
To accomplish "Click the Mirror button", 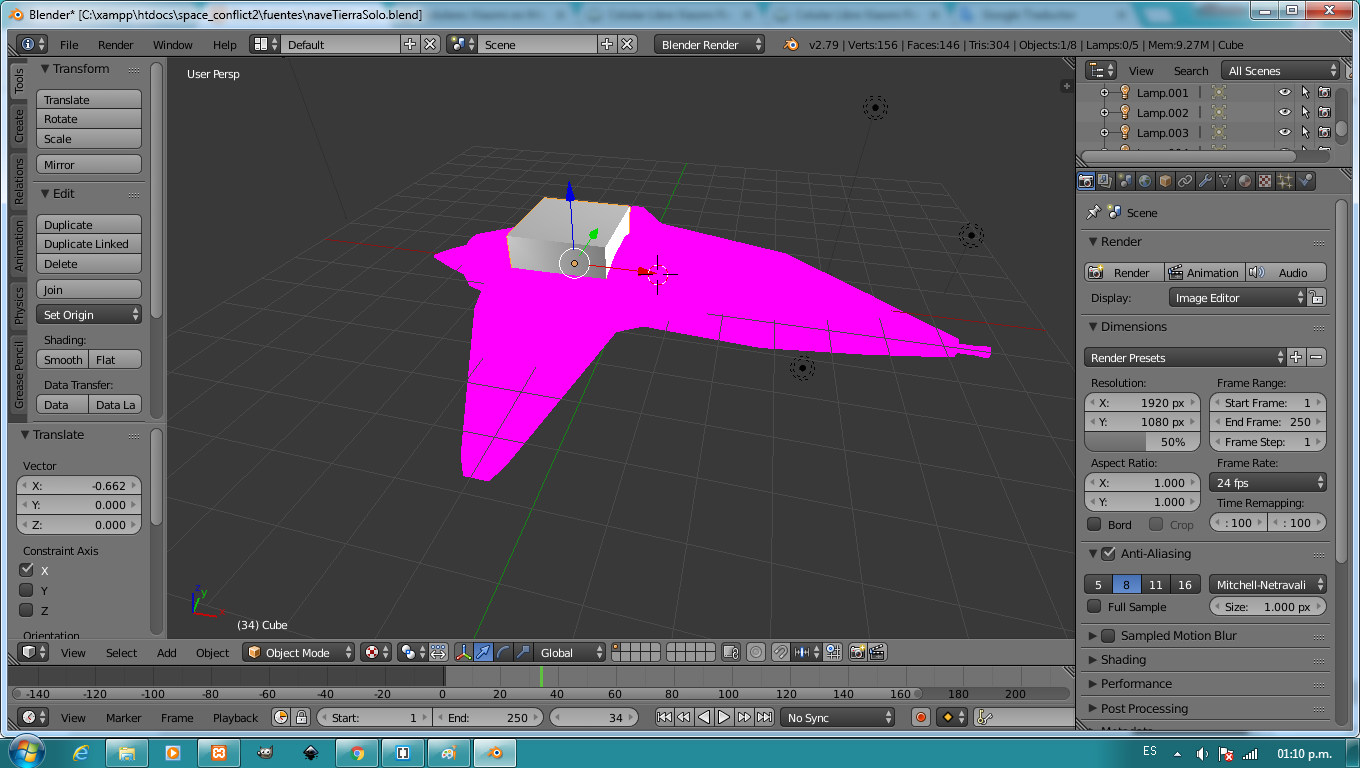I will point(89,164).
